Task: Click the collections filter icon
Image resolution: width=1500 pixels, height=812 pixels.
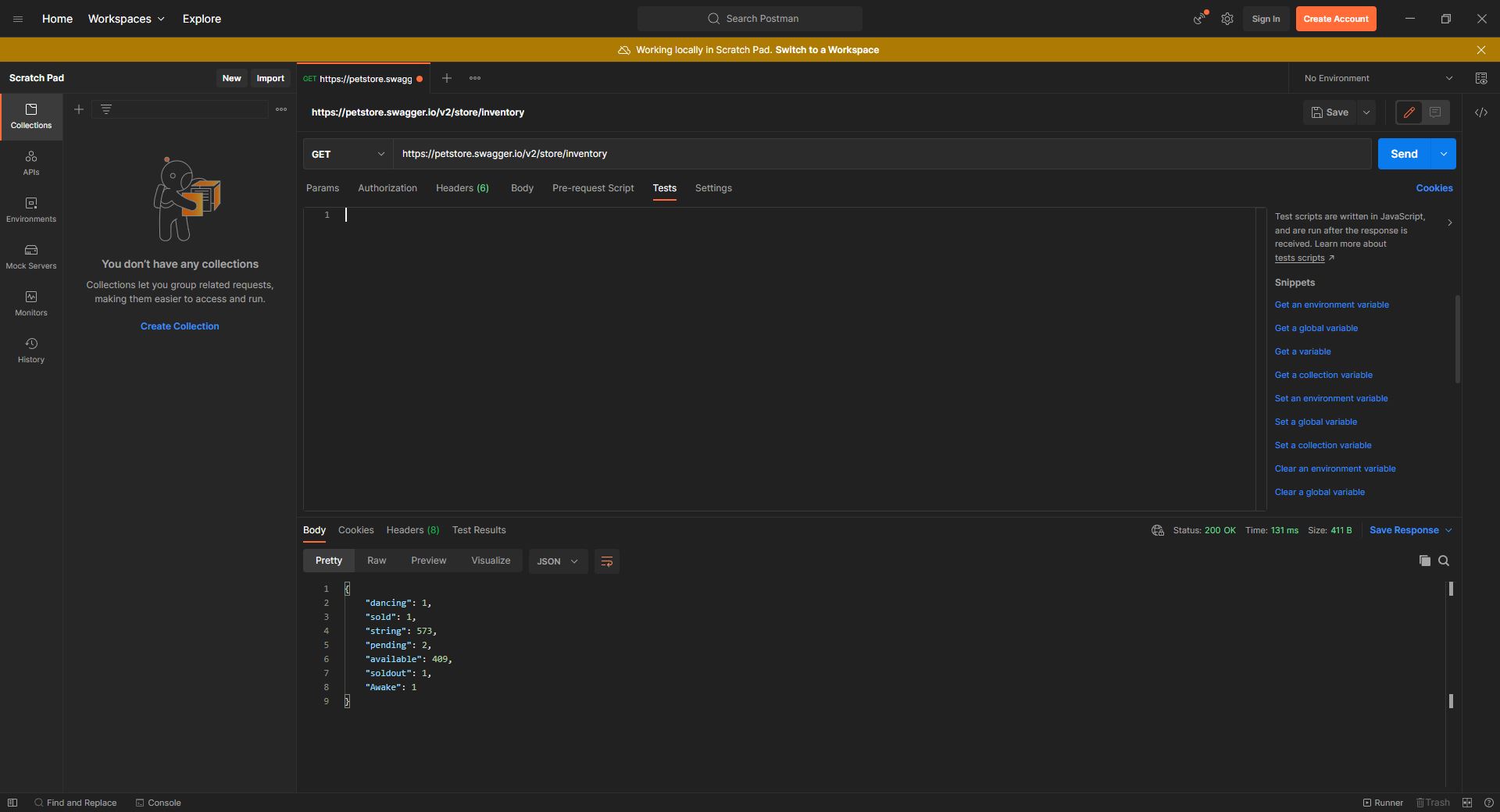Action: tap(106, 109)
